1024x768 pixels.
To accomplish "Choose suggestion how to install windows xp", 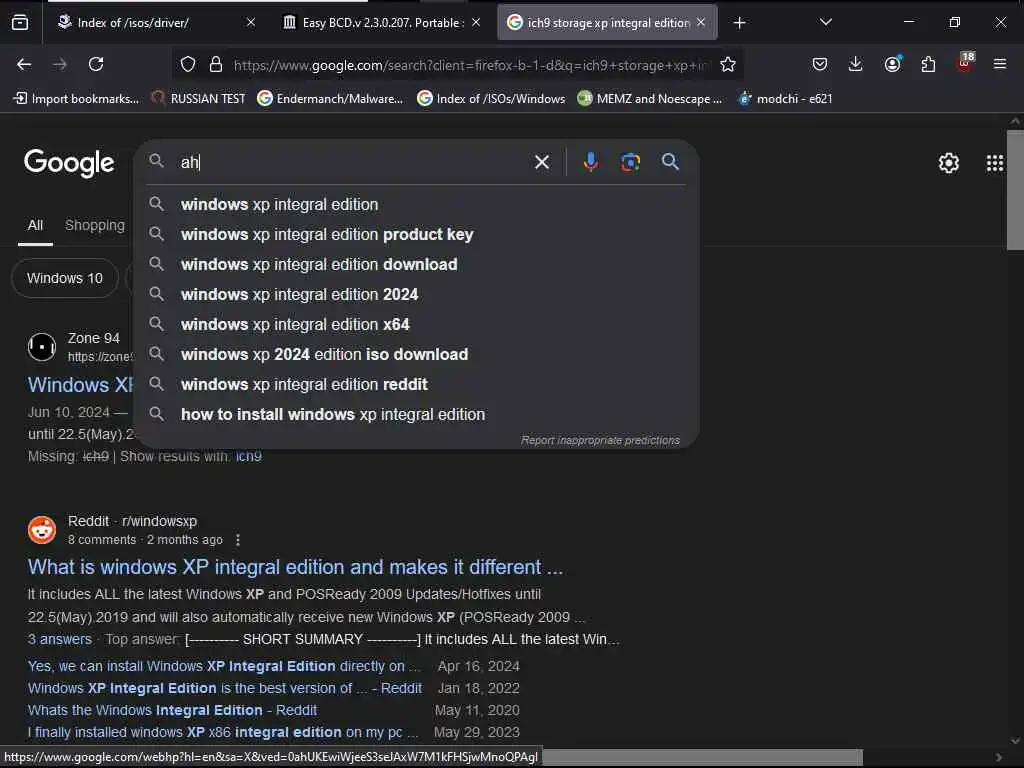I will [418, 415].
